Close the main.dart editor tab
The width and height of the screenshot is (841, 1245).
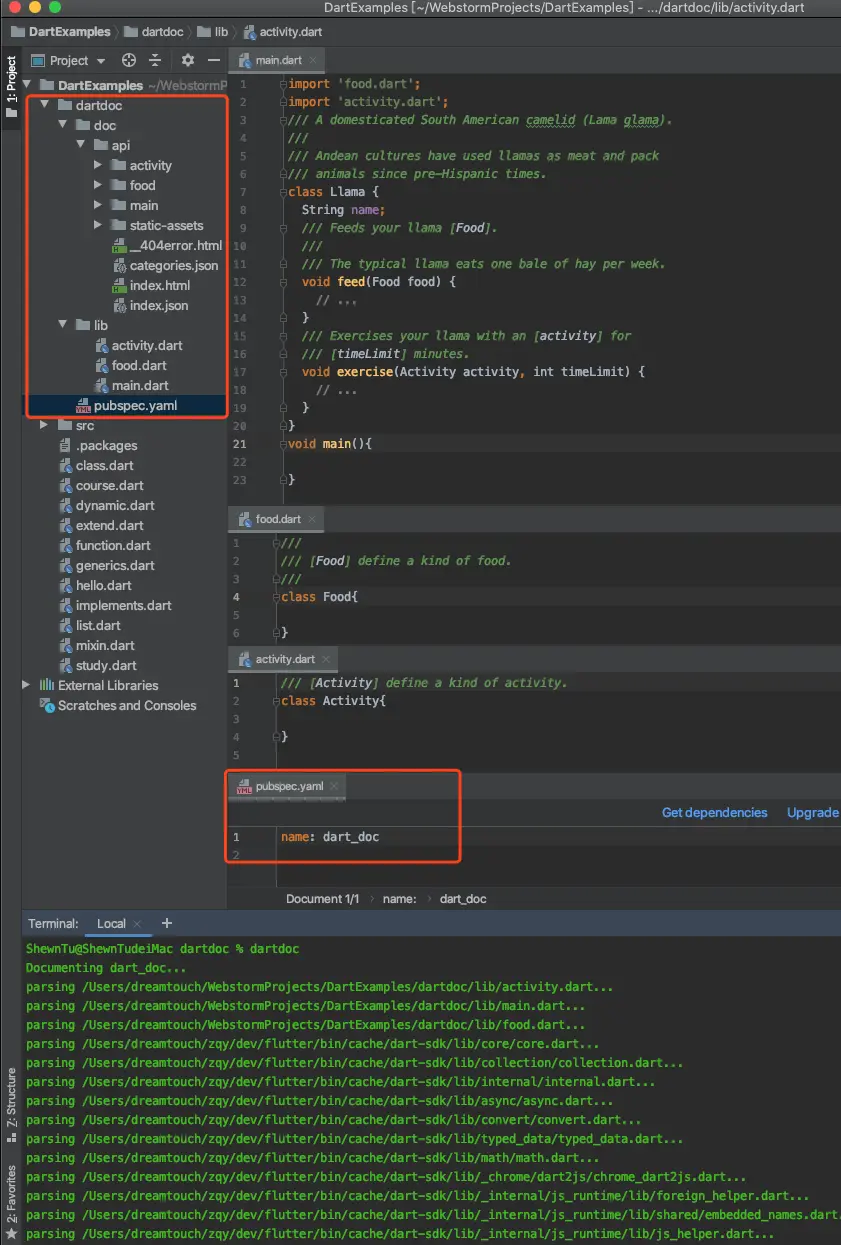(x=313, y=60)
